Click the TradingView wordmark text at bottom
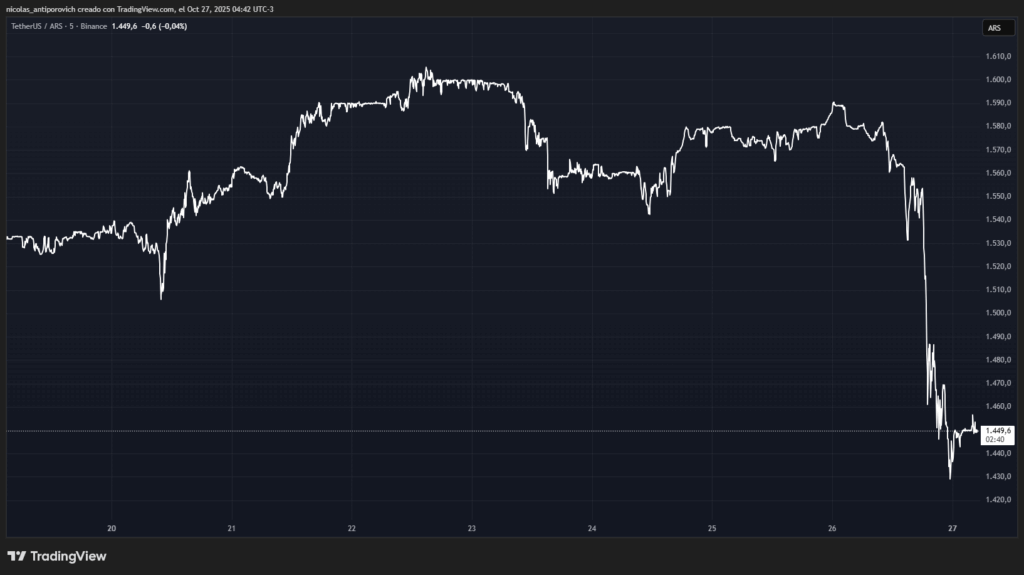The width and height of the screenshot is (1024, 575). (x=68, y=556)
